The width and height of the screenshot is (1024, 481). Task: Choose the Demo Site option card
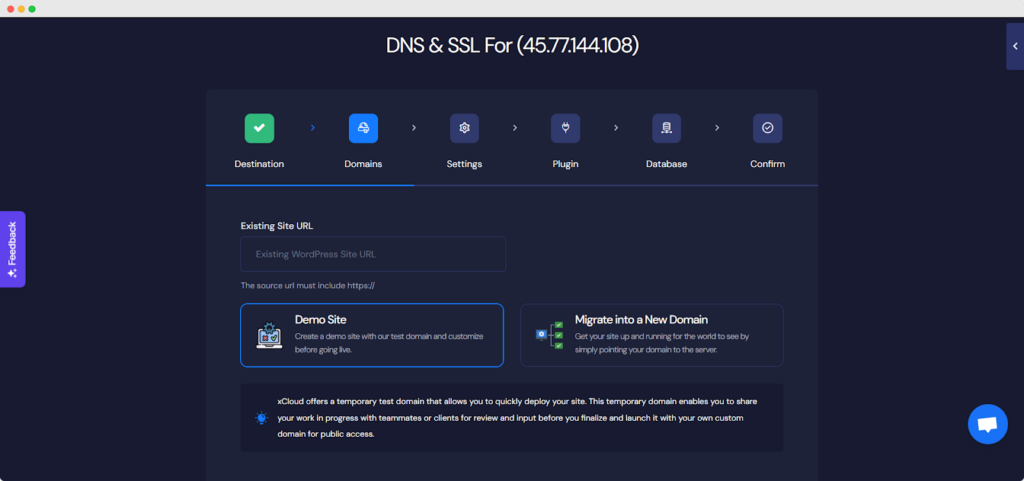pos(371,335)
